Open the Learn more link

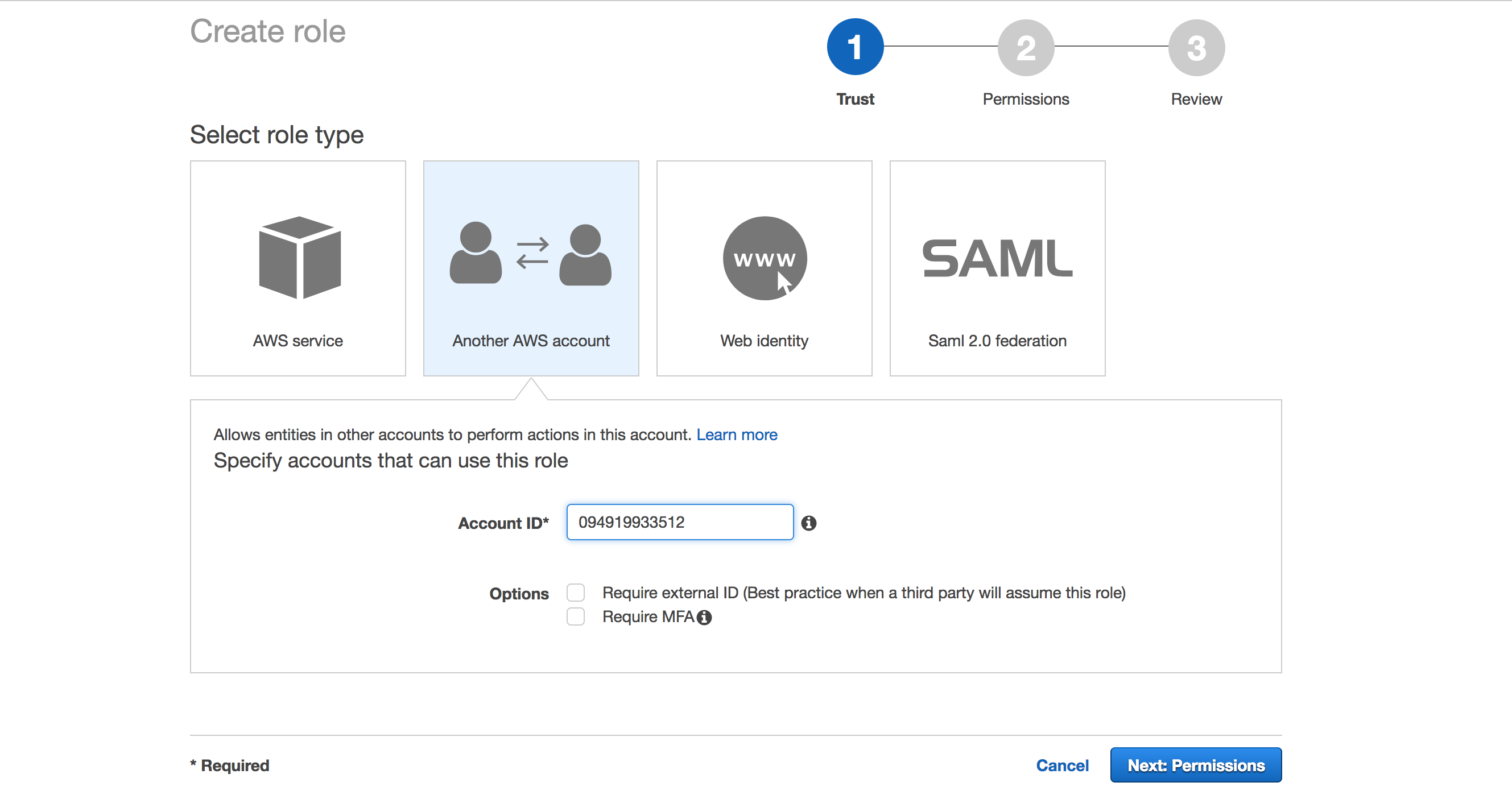tap(737, 435)
